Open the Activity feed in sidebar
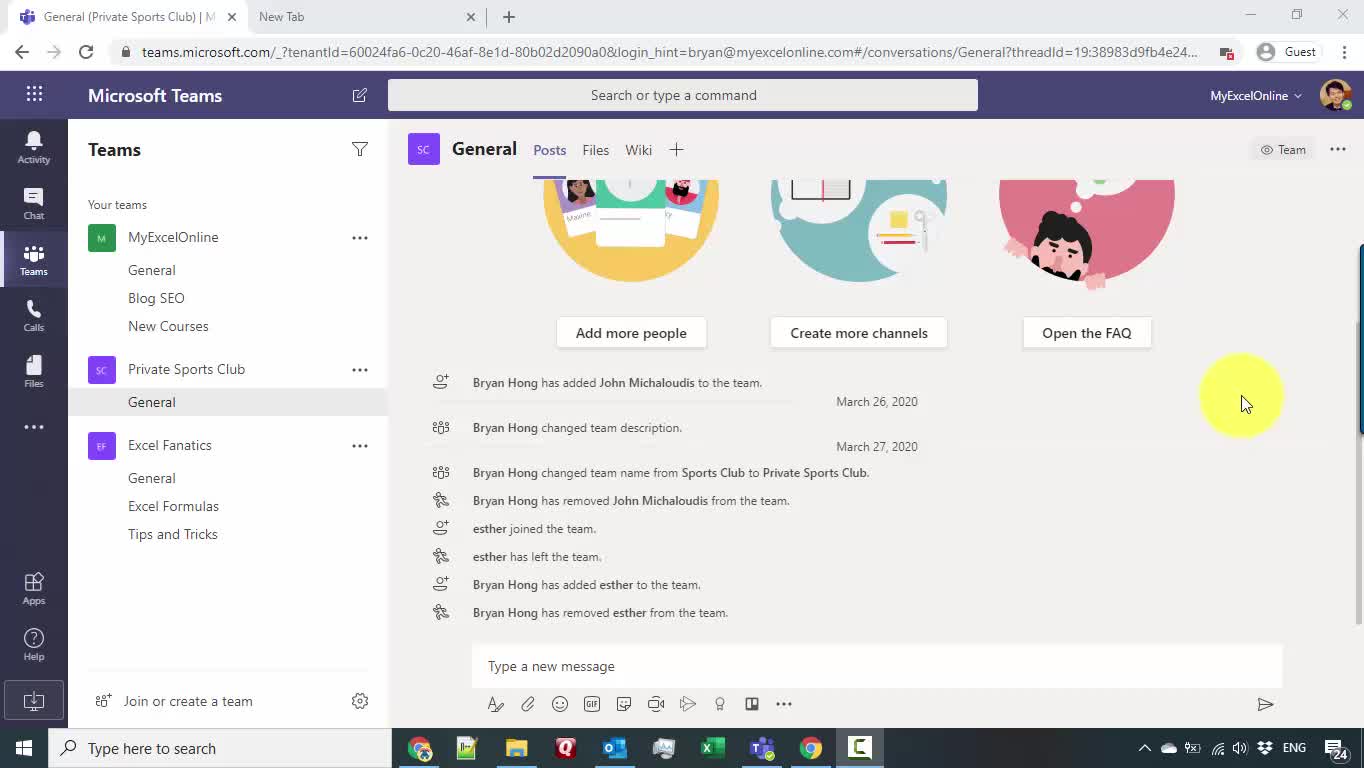The image size is (1364, 768). [33, 147]
